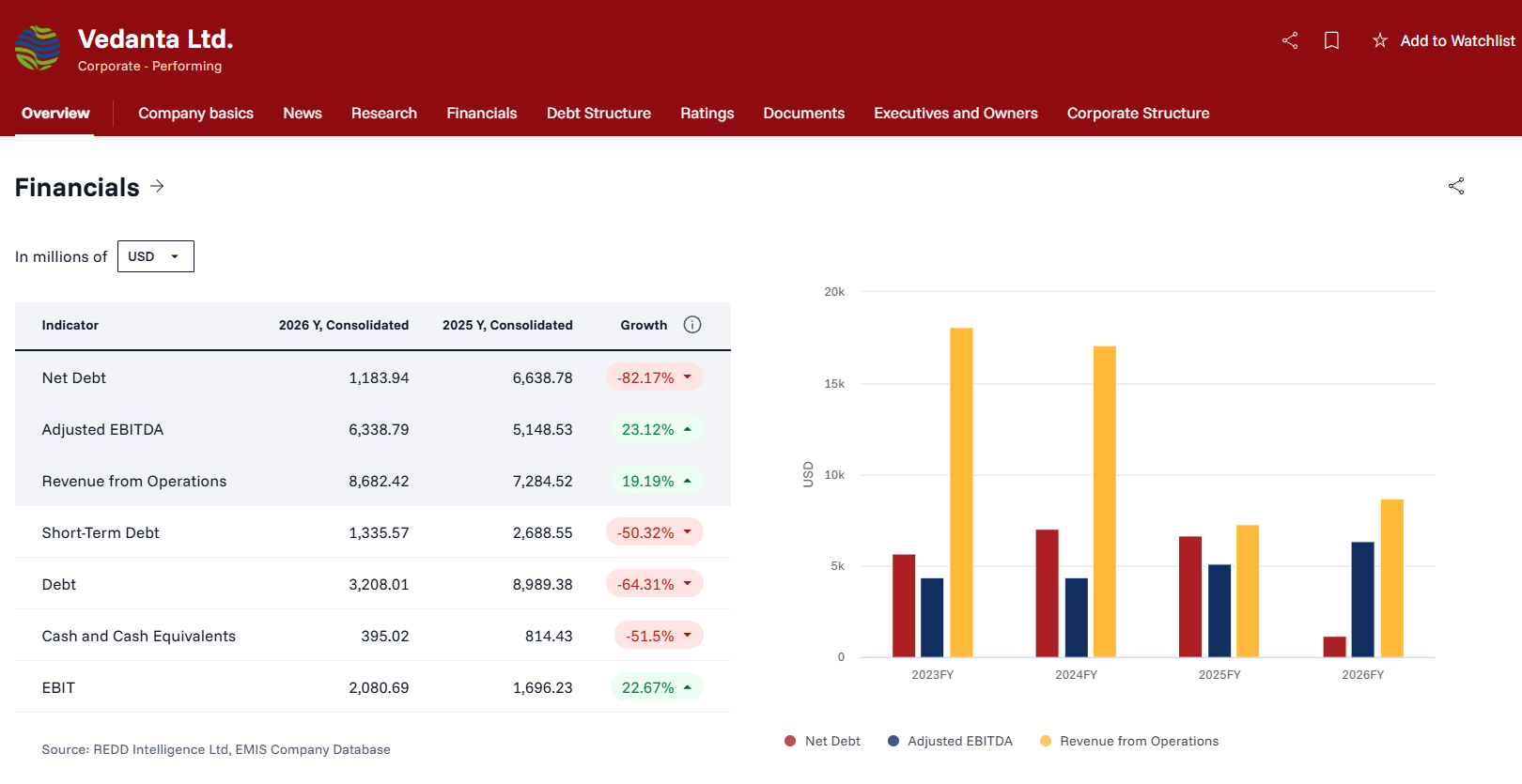Viewport: 1522px width, 784px height.
Task: Click Cash and Cash Equivalents growth down arrow
Action: [x=688, y=635]
